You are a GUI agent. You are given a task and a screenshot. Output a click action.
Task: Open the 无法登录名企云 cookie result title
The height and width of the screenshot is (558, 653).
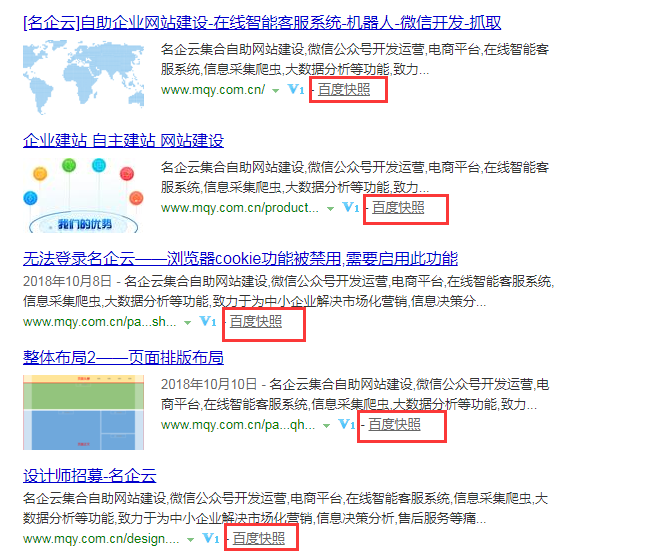(240, 259)
